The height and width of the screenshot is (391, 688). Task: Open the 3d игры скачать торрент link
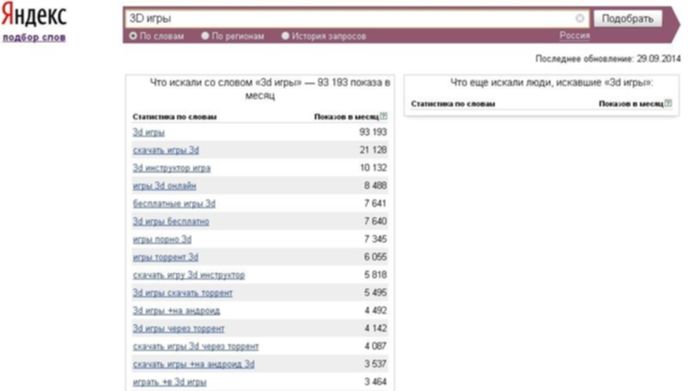[x=183, y=293]
